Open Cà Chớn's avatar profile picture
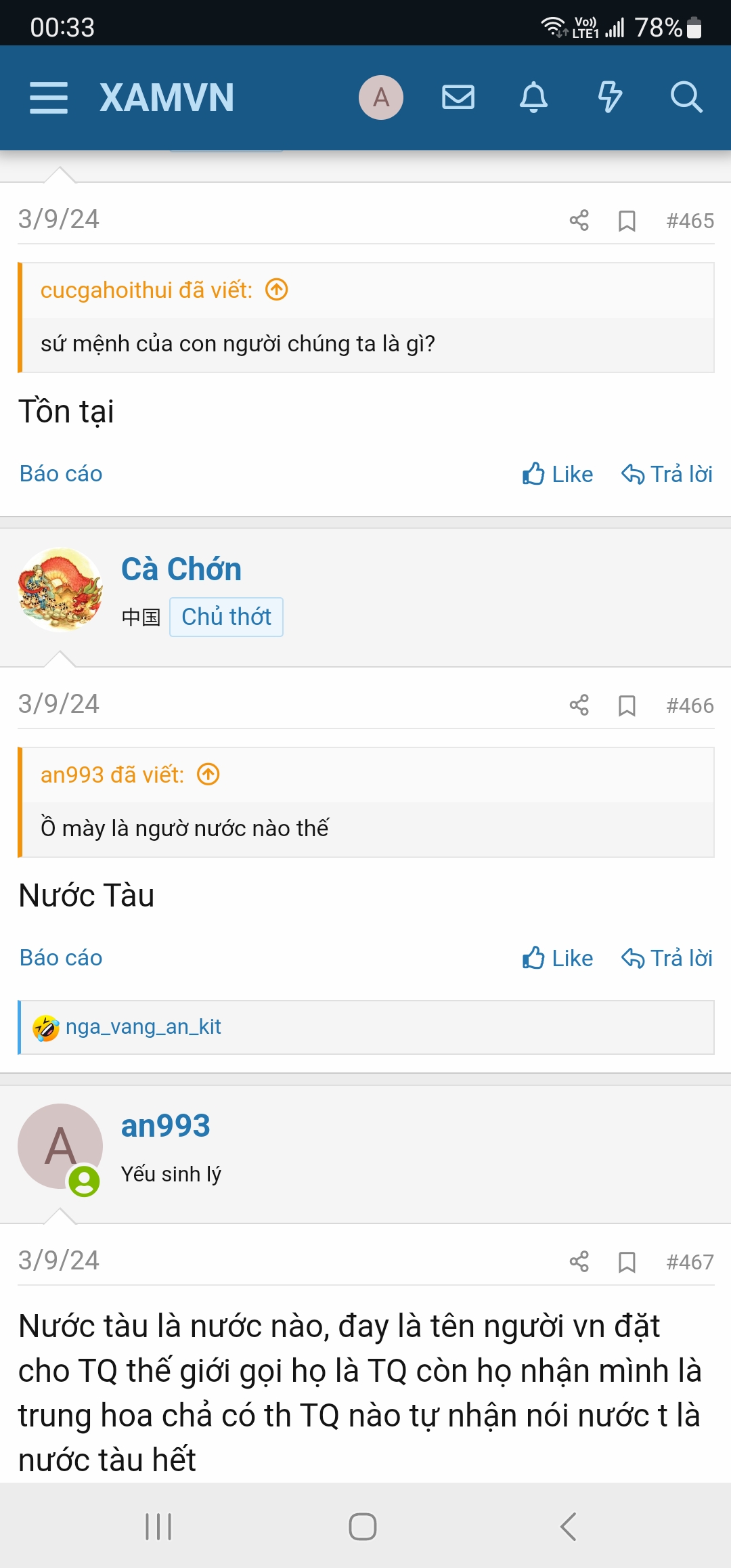 (x=60, y=590)
